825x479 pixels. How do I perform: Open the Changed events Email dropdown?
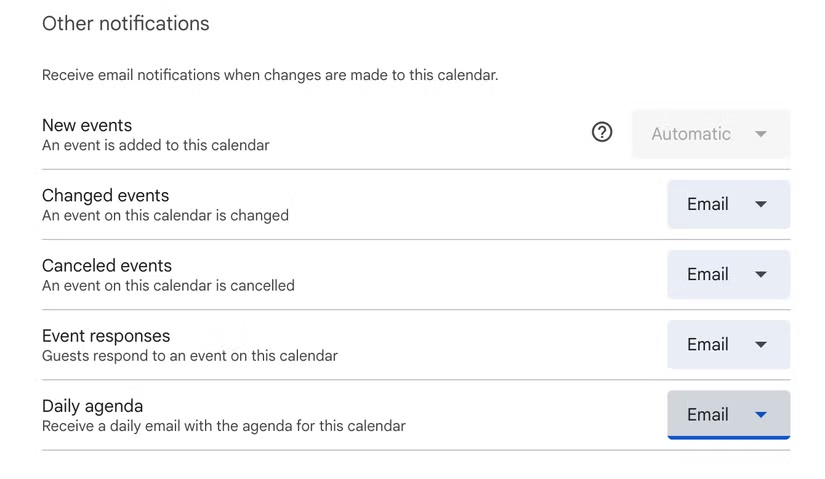tap(728, 204)
